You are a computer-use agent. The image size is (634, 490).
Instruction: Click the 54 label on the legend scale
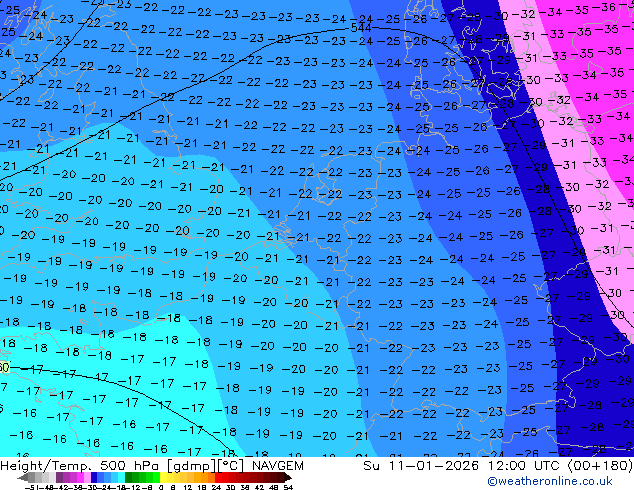[288, 487]
